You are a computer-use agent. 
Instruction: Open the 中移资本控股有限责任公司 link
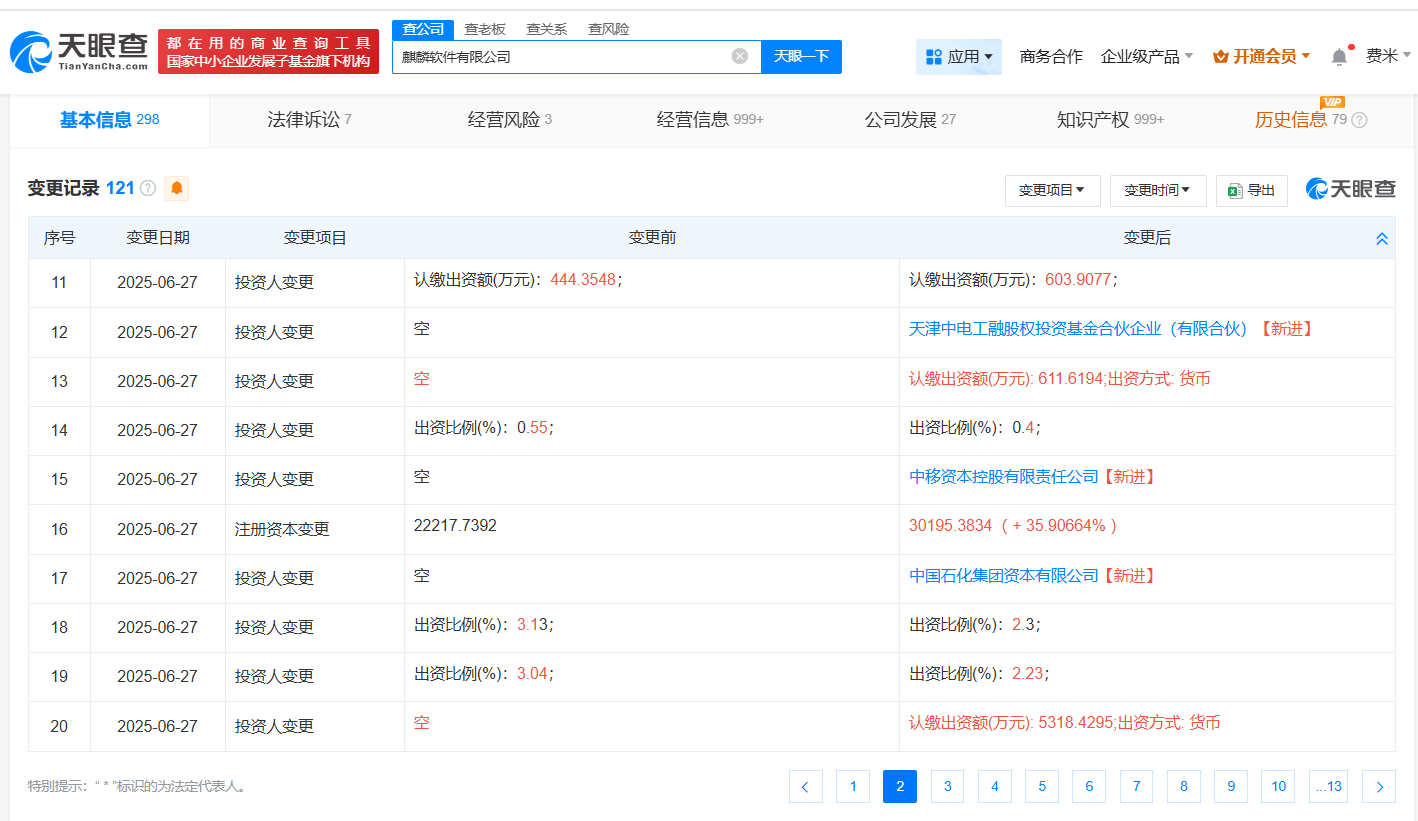coord(1004,477)
